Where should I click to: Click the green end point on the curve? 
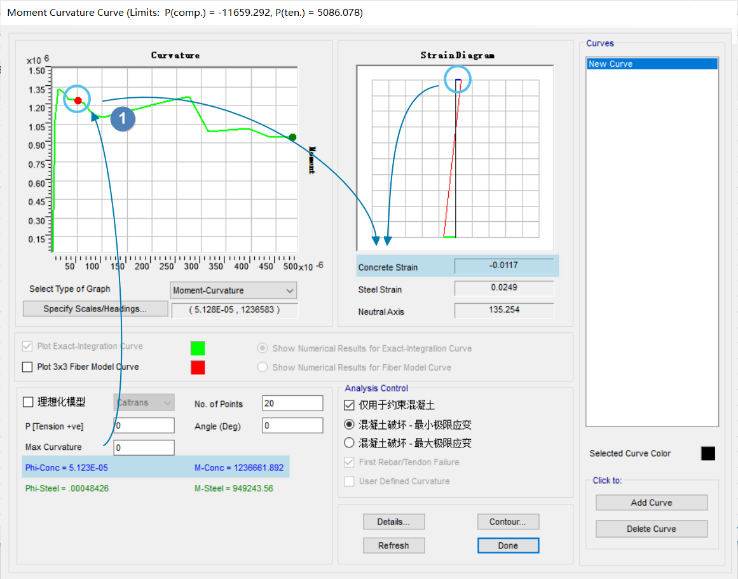pos(292,137)
